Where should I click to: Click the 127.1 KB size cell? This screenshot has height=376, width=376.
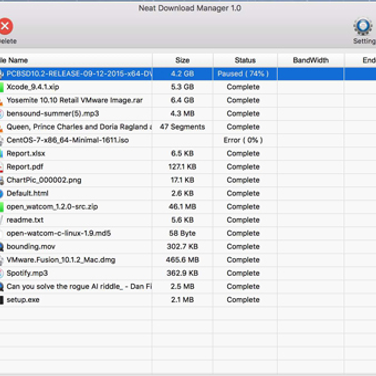point(182,167)
